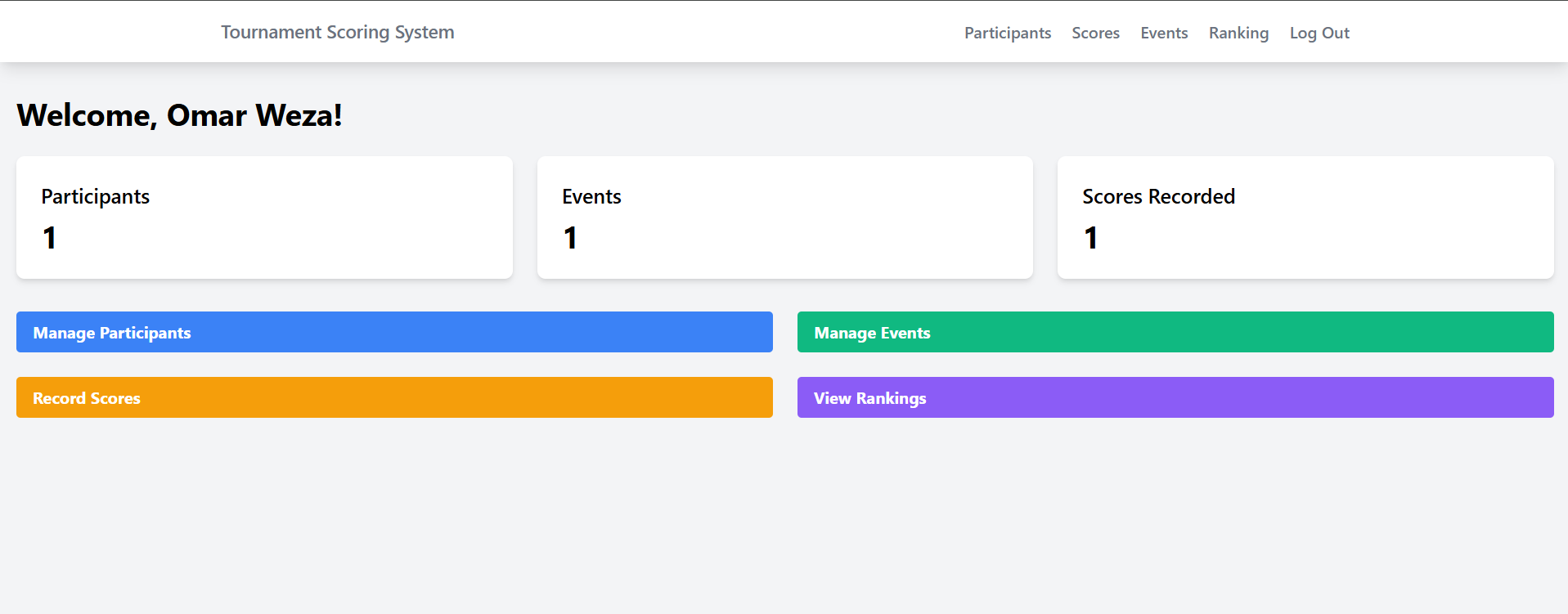
Task: Click the participants count number
Action: point(50,238)
